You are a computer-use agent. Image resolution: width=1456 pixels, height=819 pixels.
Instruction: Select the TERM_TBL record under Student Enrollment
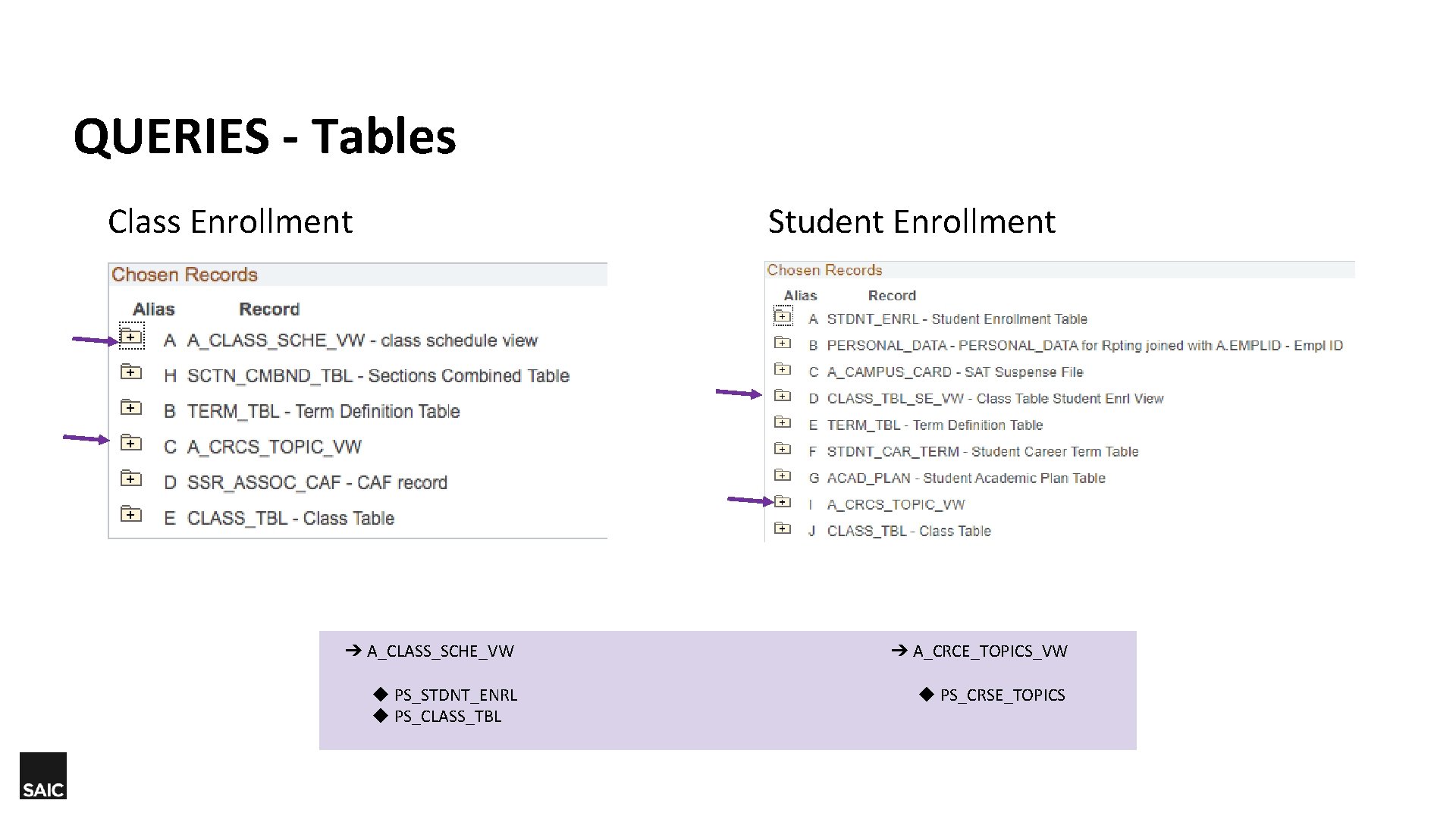934,425
